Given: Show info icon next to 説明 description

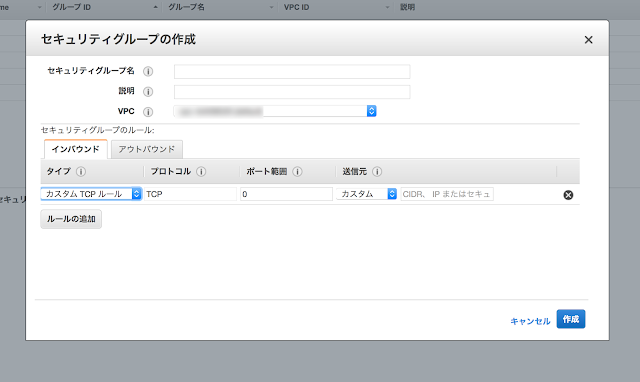Looking at the screenshot, I should click(x=148, y=91).
